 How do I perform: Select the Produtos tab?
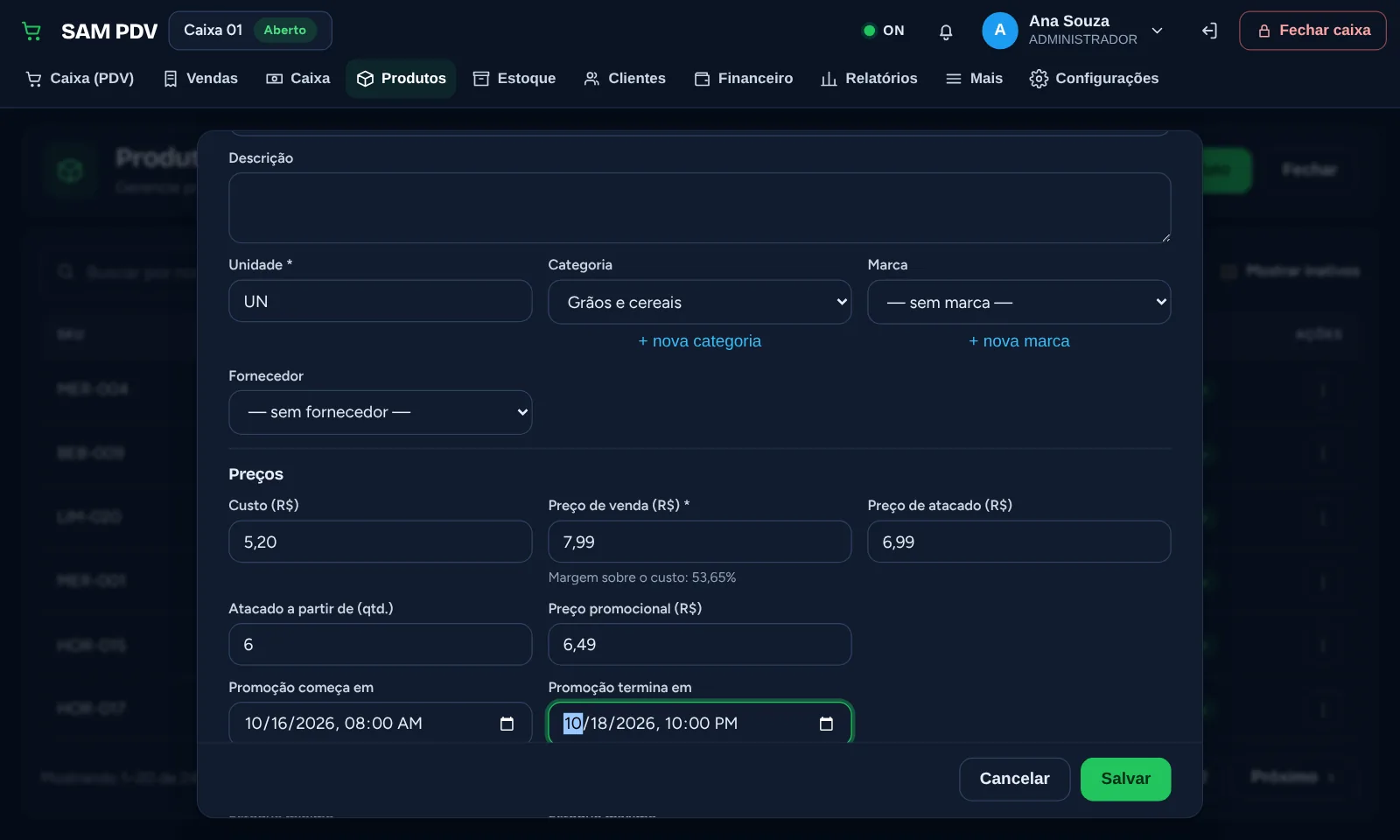click(401, 79)
